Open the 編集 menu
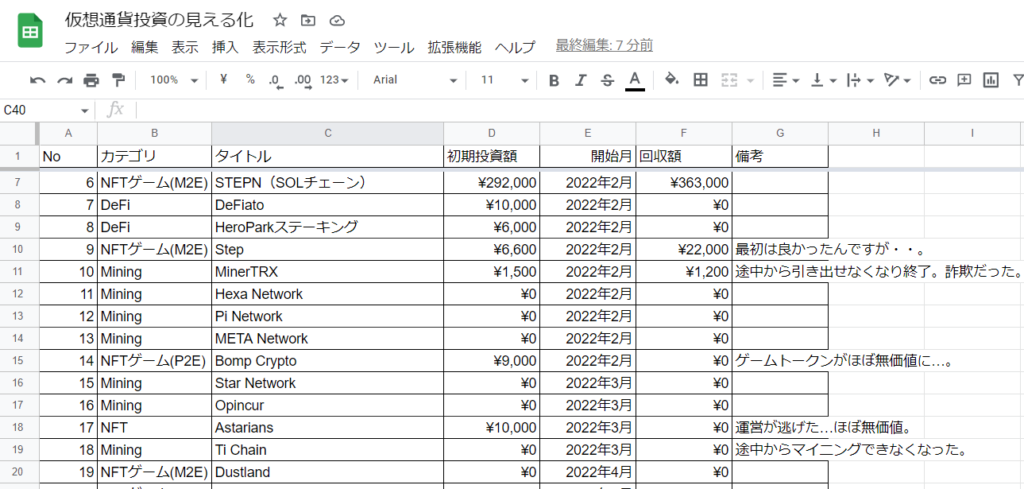This screenshot has height=489, width=1024. tap(144, 48)
